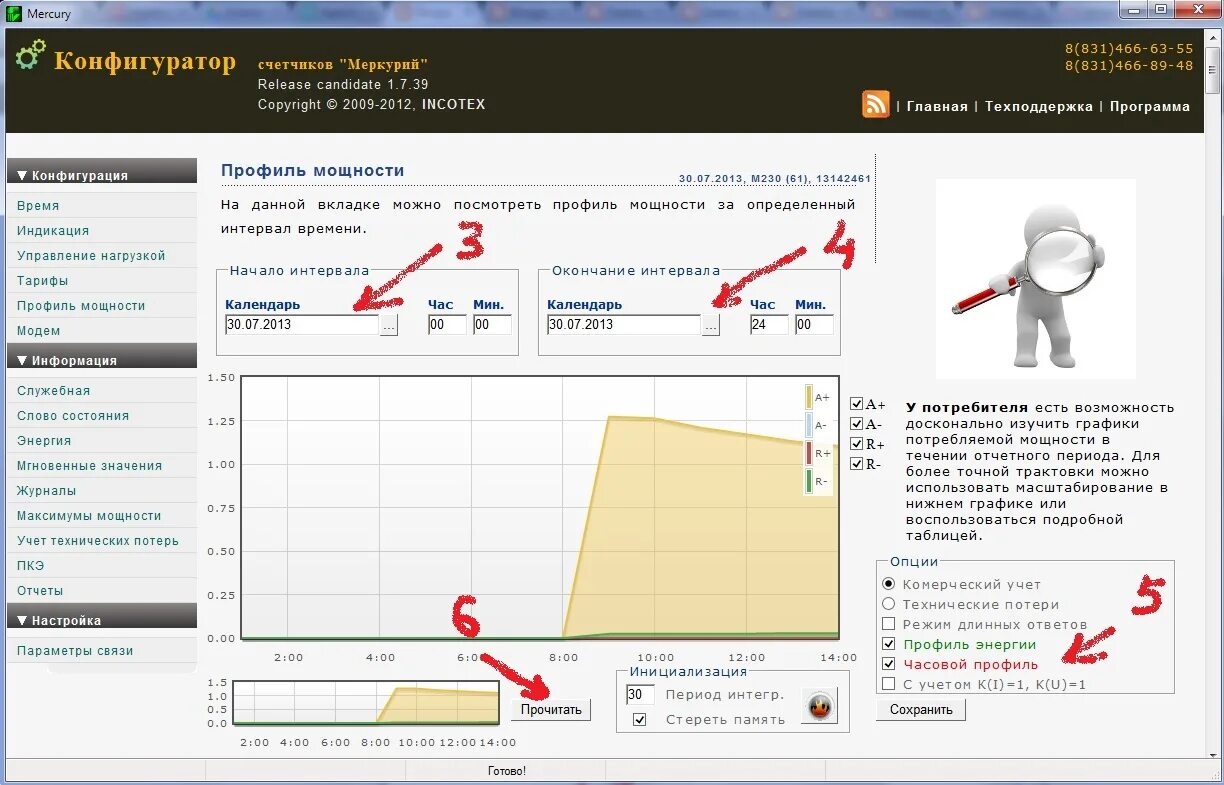Click the Сохранить button
This screenshot has width=1224, height=785.
coord(921,709)
